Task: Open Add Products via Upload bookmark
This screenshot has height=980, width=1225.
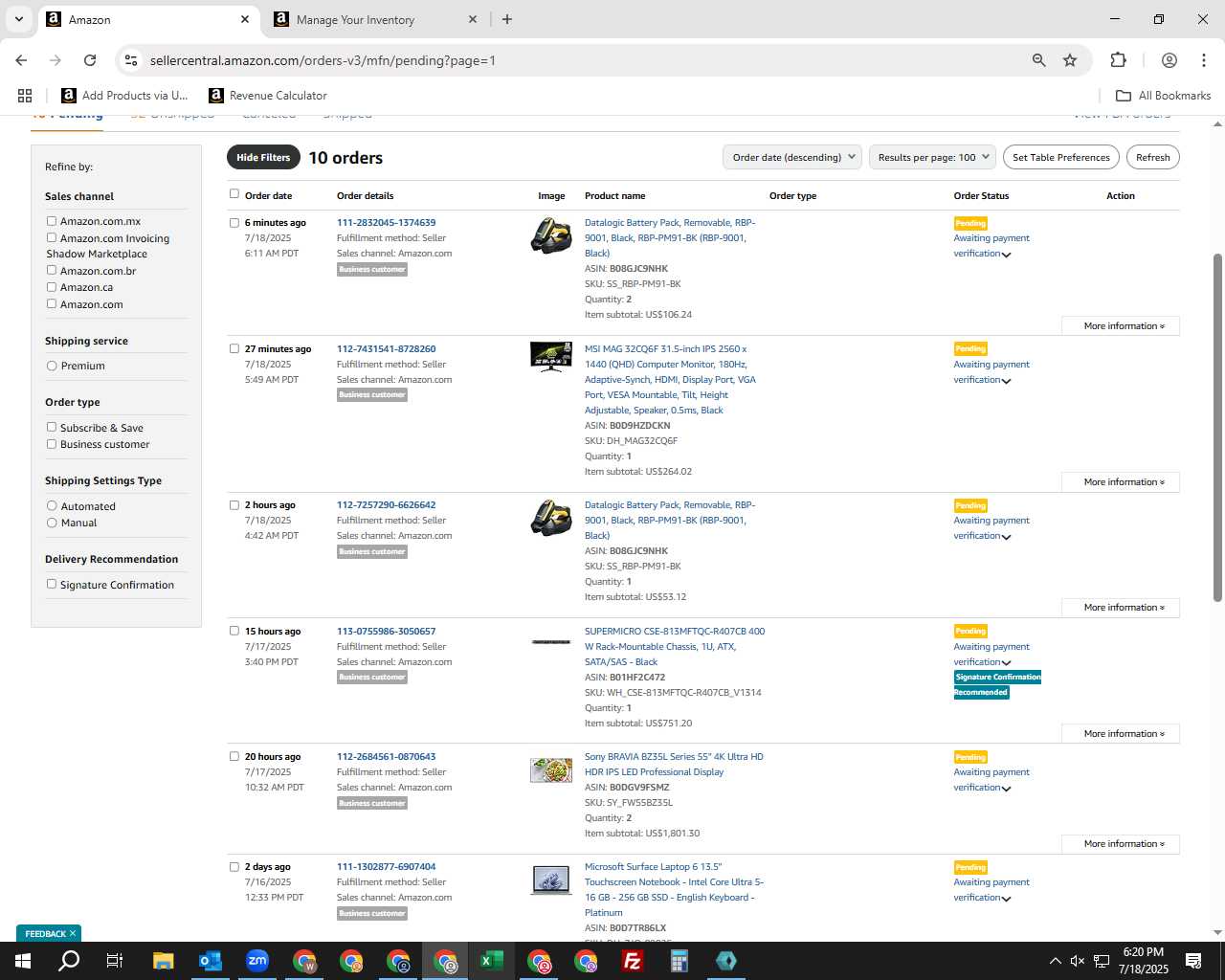Action: (125, 96)
